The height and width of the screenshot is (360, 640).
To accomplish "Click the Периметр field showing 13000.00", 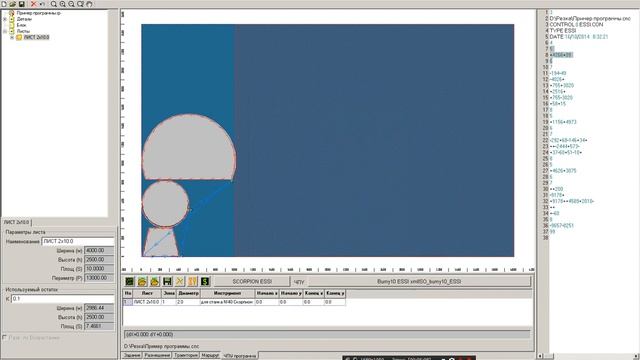I will click(x=99, y=278).
